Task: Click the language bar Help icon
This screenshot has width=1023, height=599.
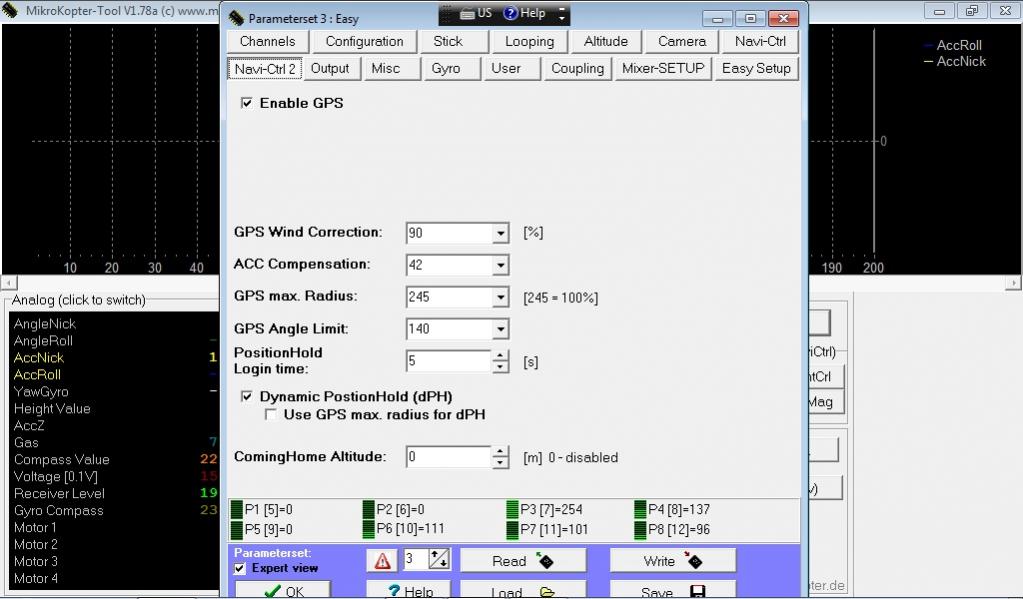Action: coord(524,14)
